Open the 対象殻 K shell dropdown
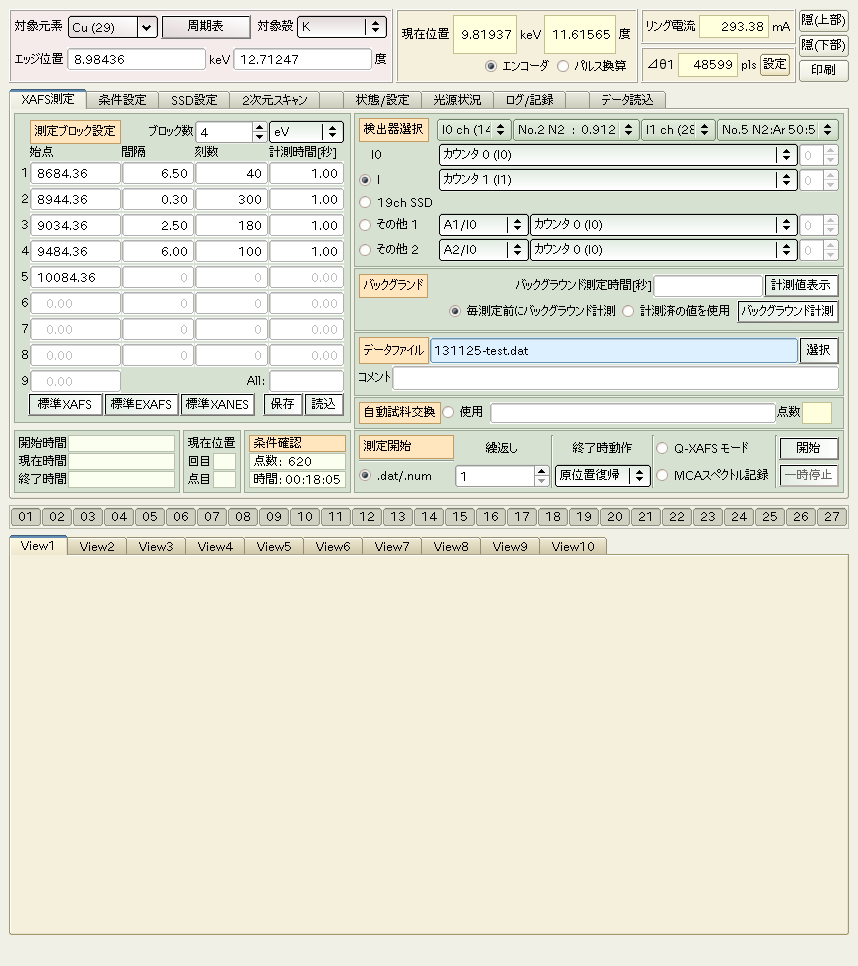This screenshot has height=966, width=858. 374,27
